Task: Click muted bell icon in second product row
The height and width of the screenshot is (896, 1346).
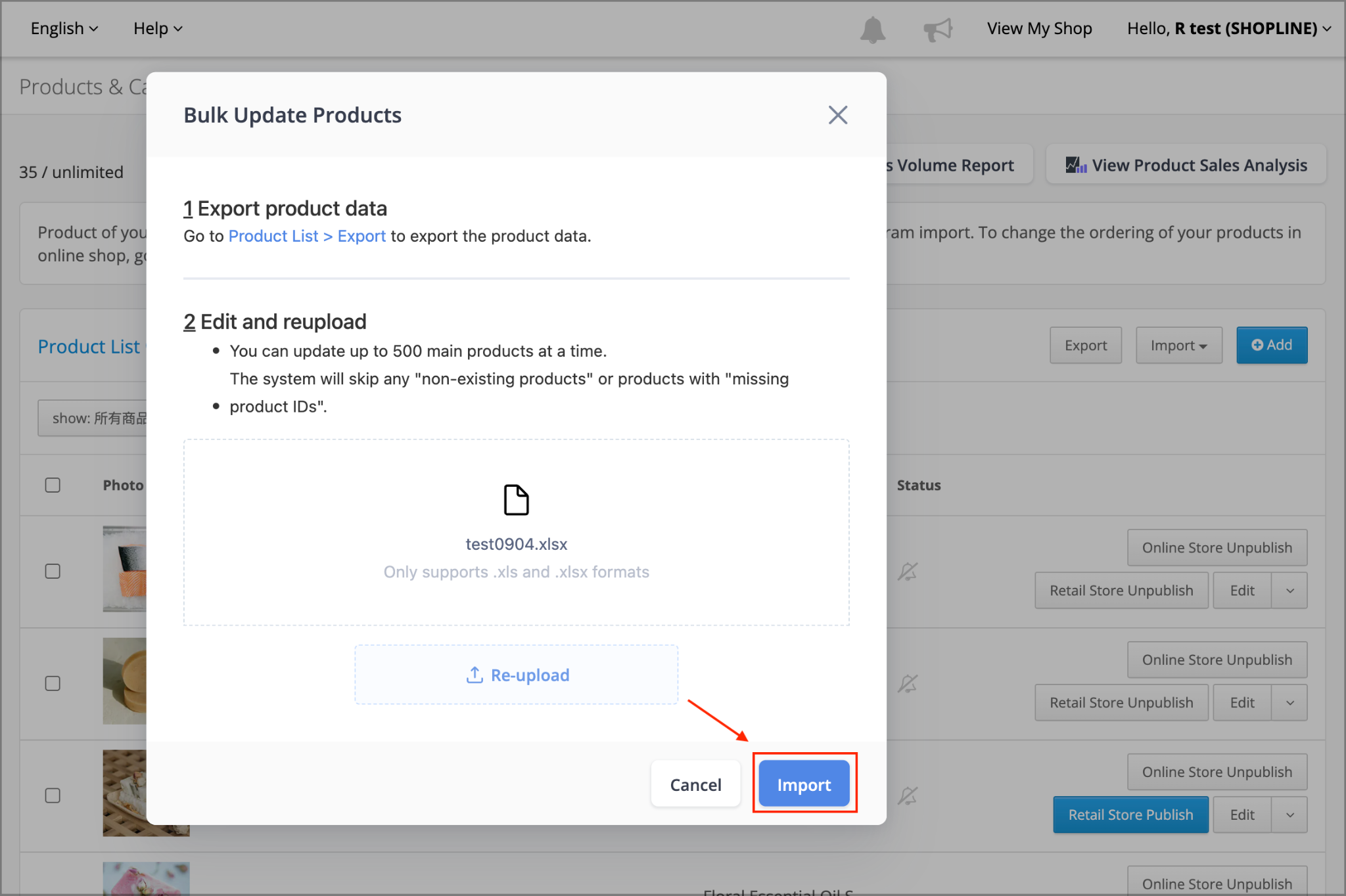Action: coord(908,684)
